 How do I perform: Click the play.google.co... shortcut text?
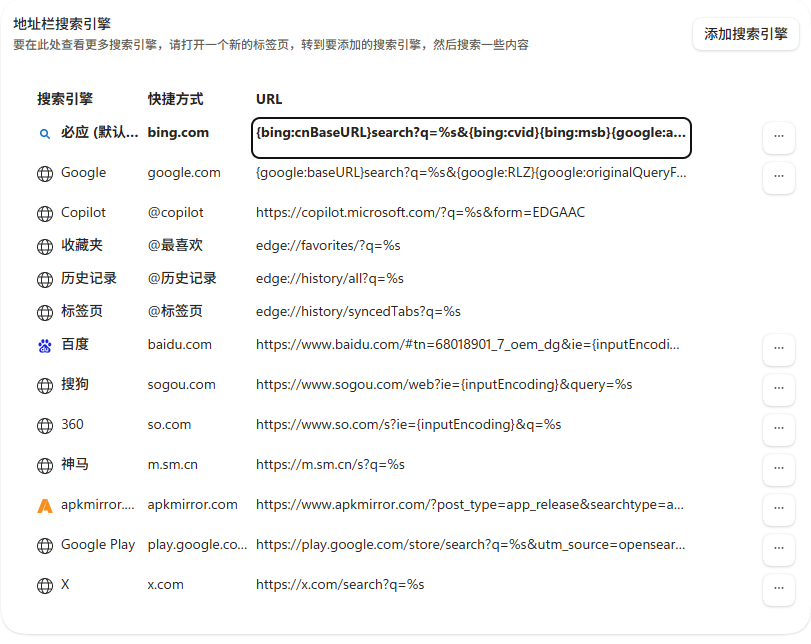197,545
